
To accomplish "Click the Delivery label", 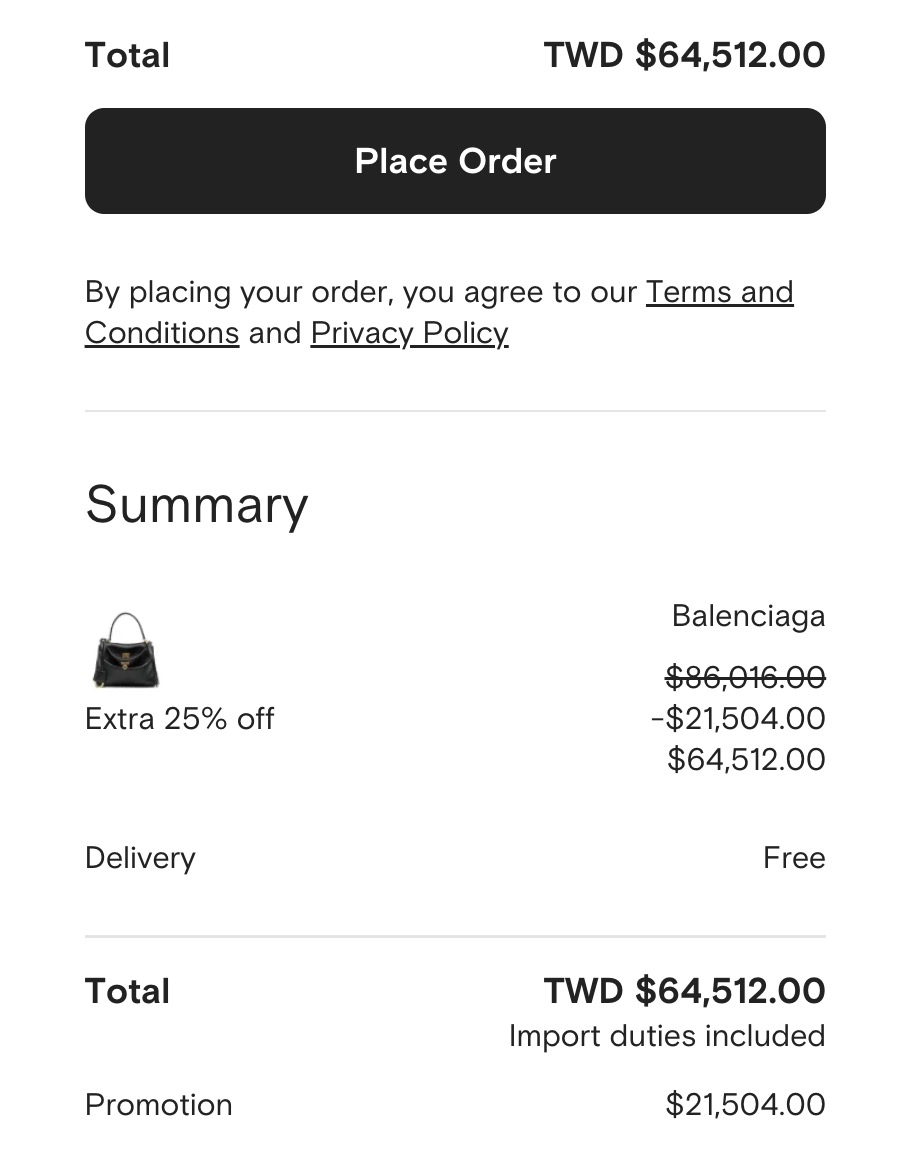I will tap(140, 858).
